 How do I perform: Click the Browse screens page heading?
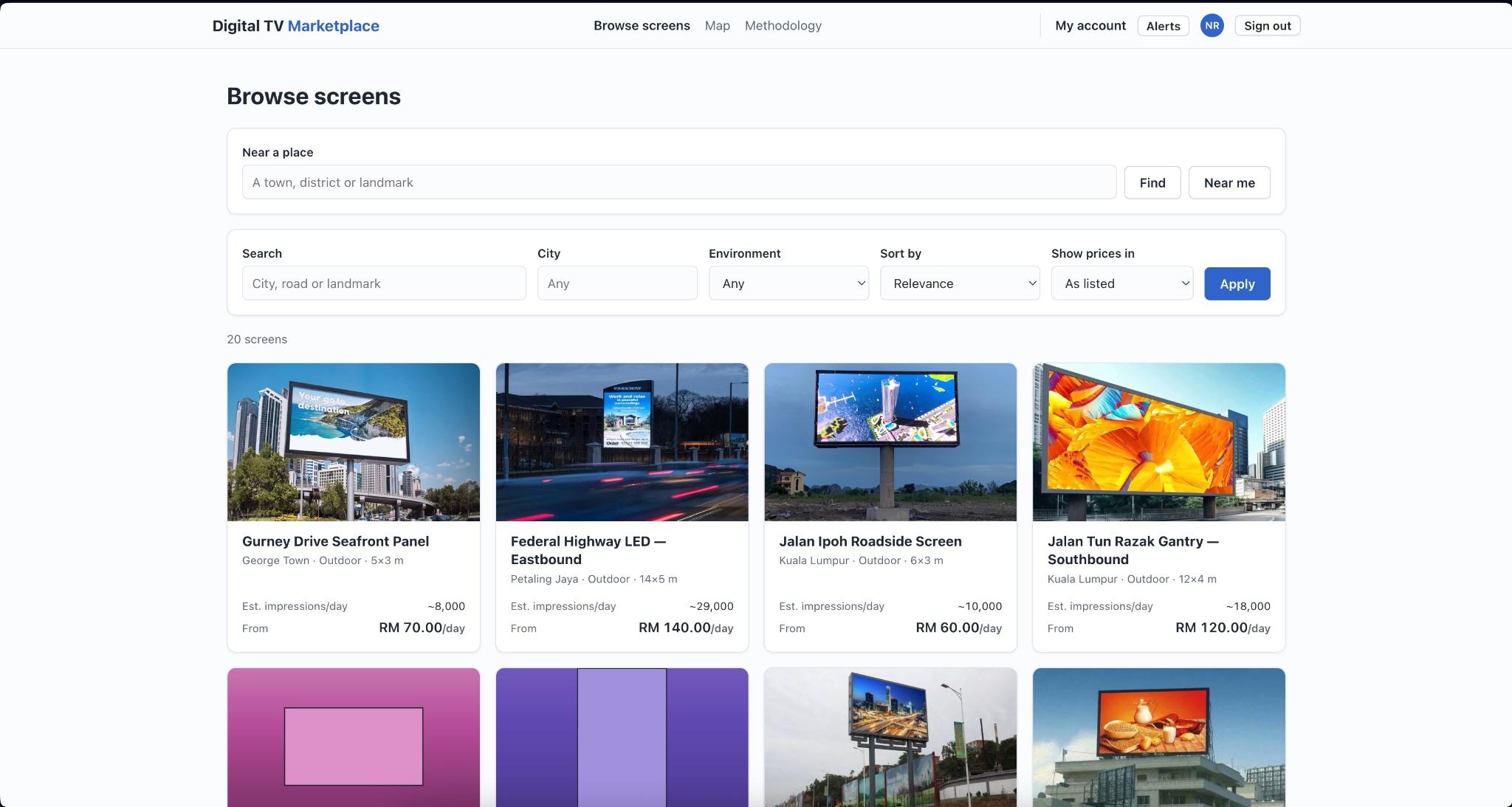pyautogui.click(x=314, y=96)
